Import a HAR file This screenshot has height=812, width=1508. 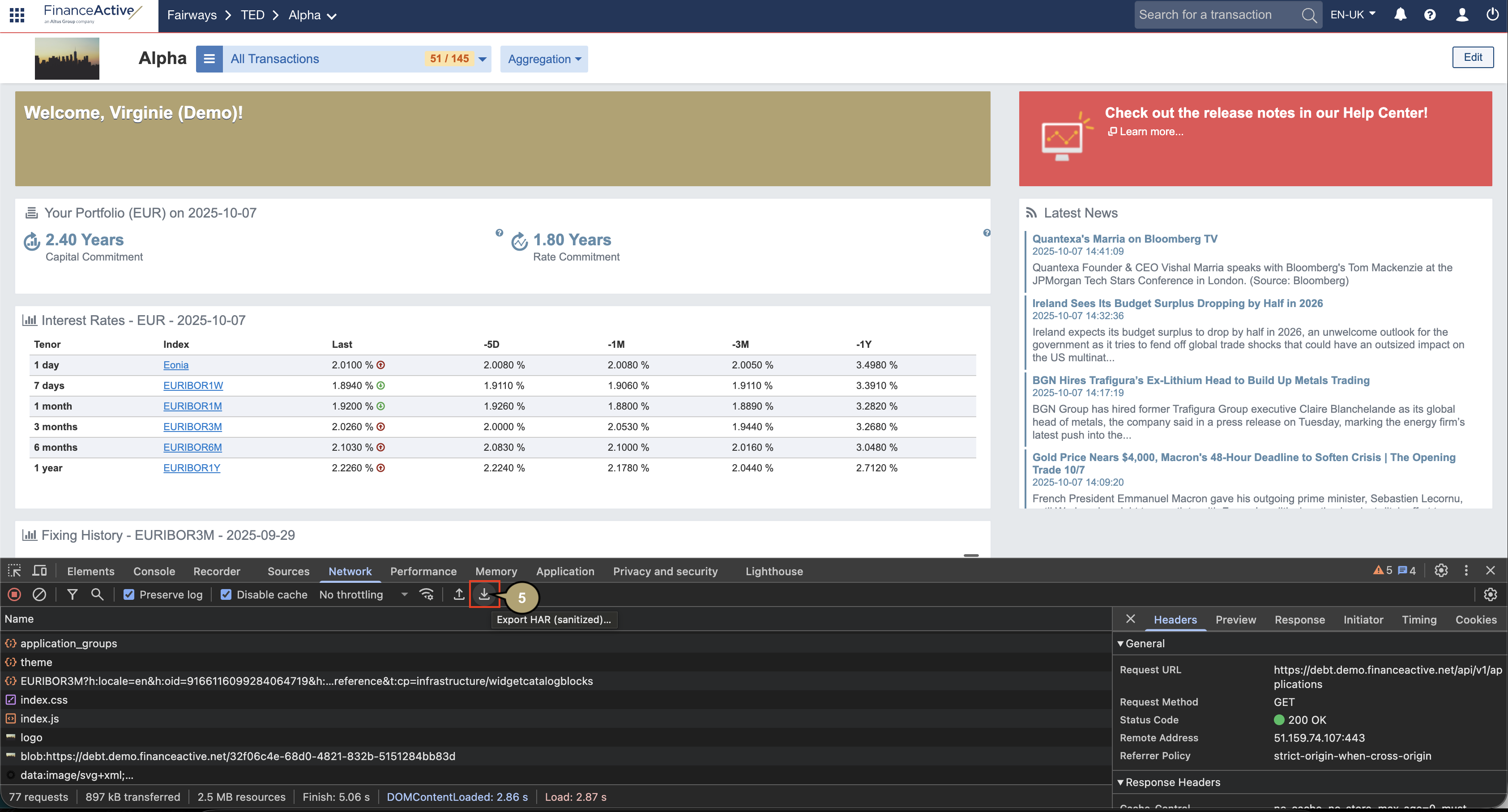459,594
